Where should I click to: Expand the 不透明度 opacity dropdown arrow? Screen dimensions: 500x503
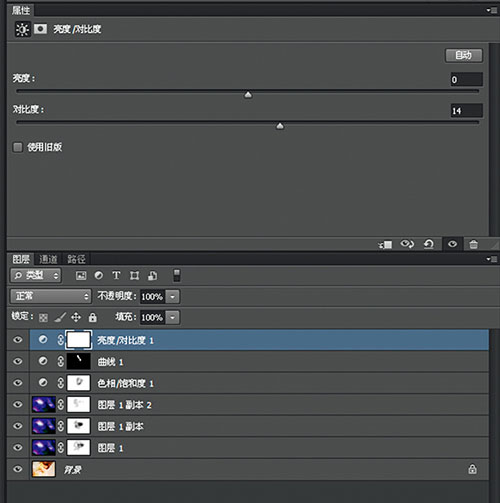click(172, 296)
